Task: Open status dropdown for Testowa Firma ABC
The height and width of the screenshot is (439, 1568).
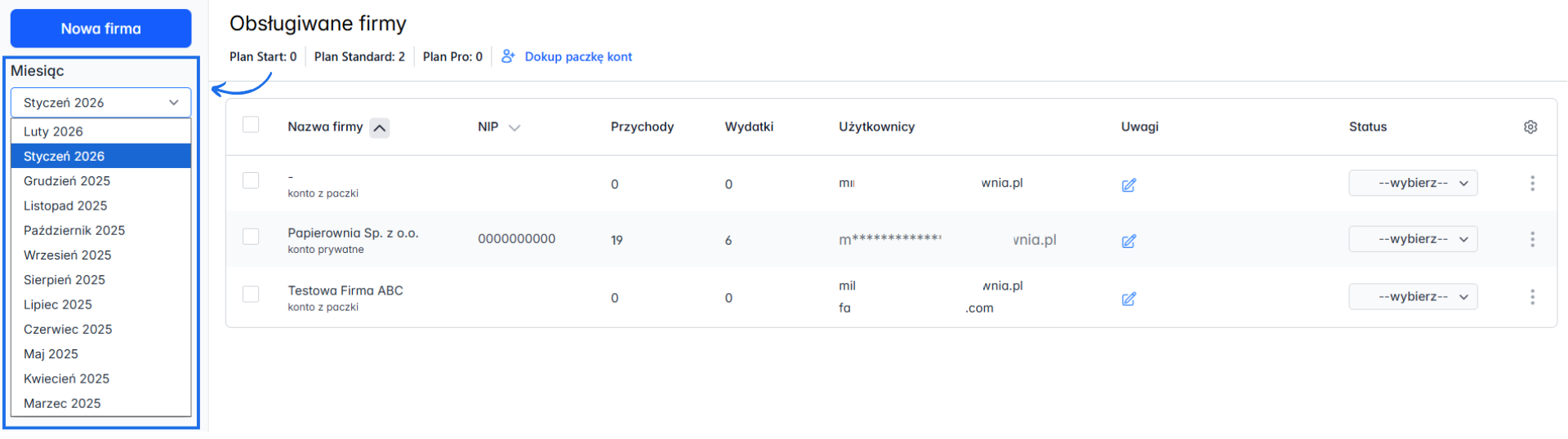Action: (1413, 297)
